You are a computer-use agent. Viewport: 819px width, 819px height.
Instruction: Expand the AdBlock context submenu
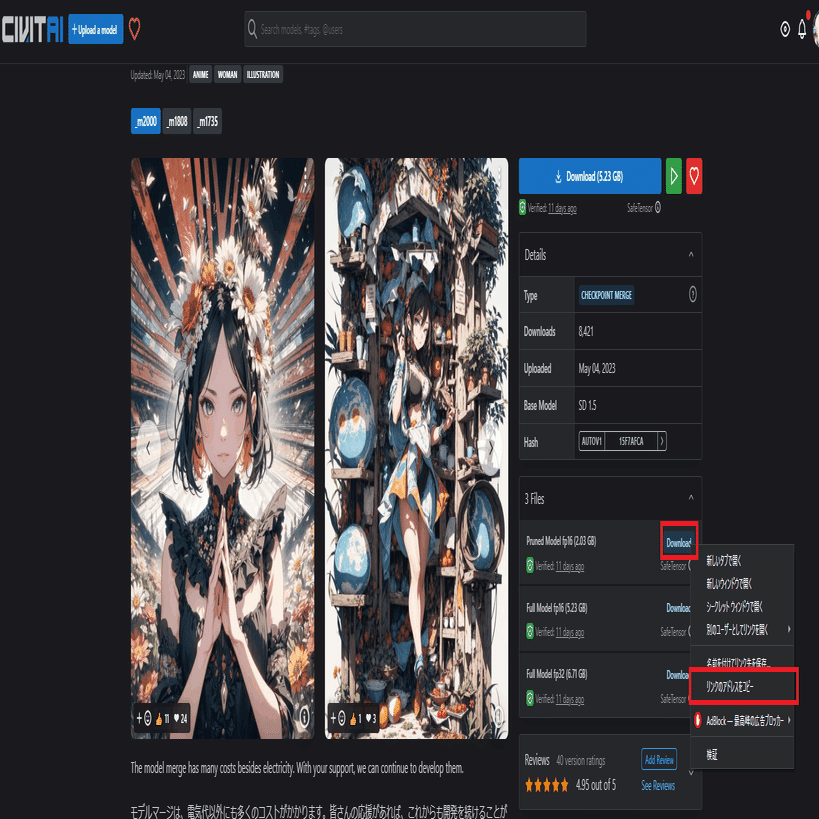pyautogui.click(x=789, y=720)
